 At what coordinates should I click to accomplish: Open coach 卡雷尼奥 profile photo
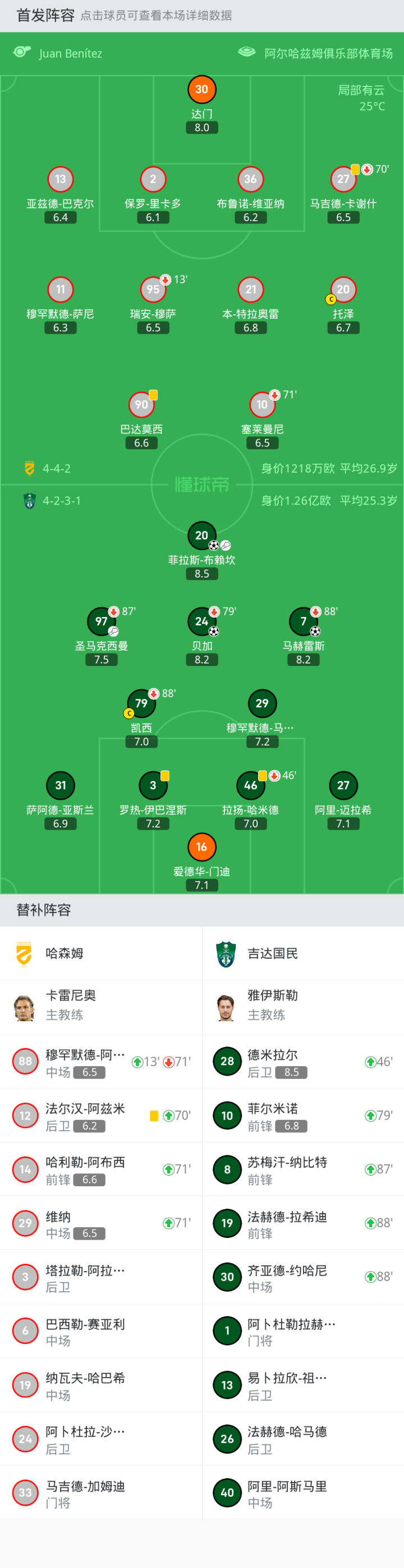click(x=24, y=1007)
